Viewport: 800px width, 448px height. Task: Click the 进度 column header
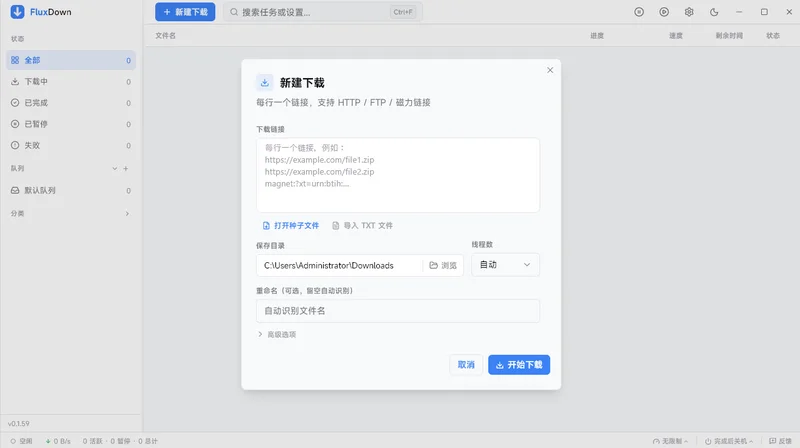(x=597, y=36)
